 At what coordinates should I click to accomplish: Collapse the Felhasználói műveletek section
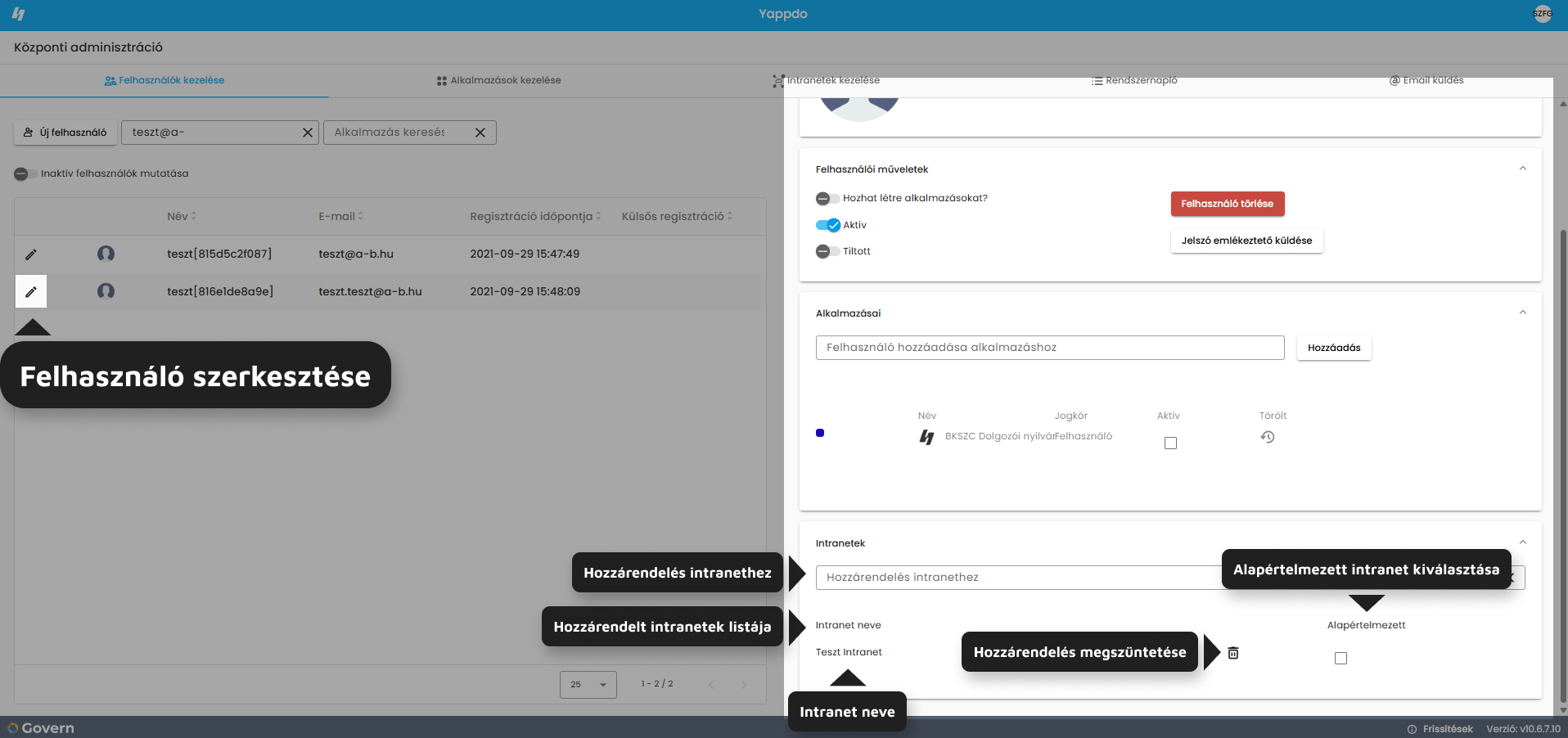pos(1523,169)
